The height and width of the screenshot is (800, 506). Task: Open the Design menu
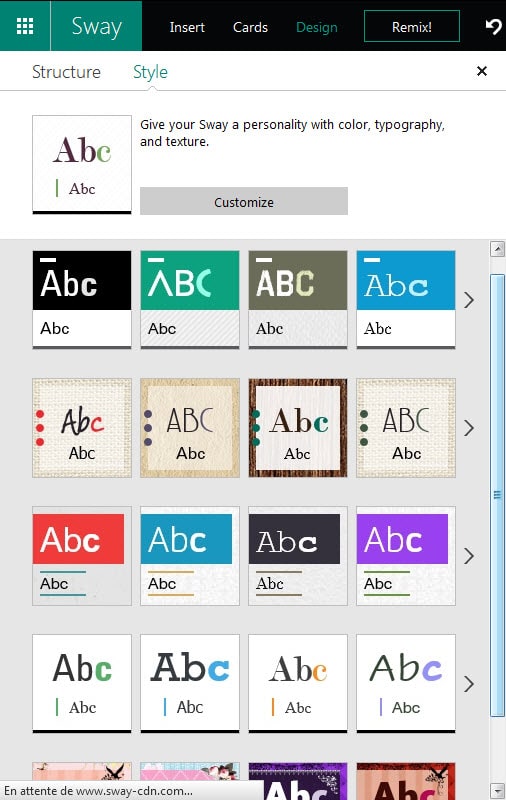(317, 27)
